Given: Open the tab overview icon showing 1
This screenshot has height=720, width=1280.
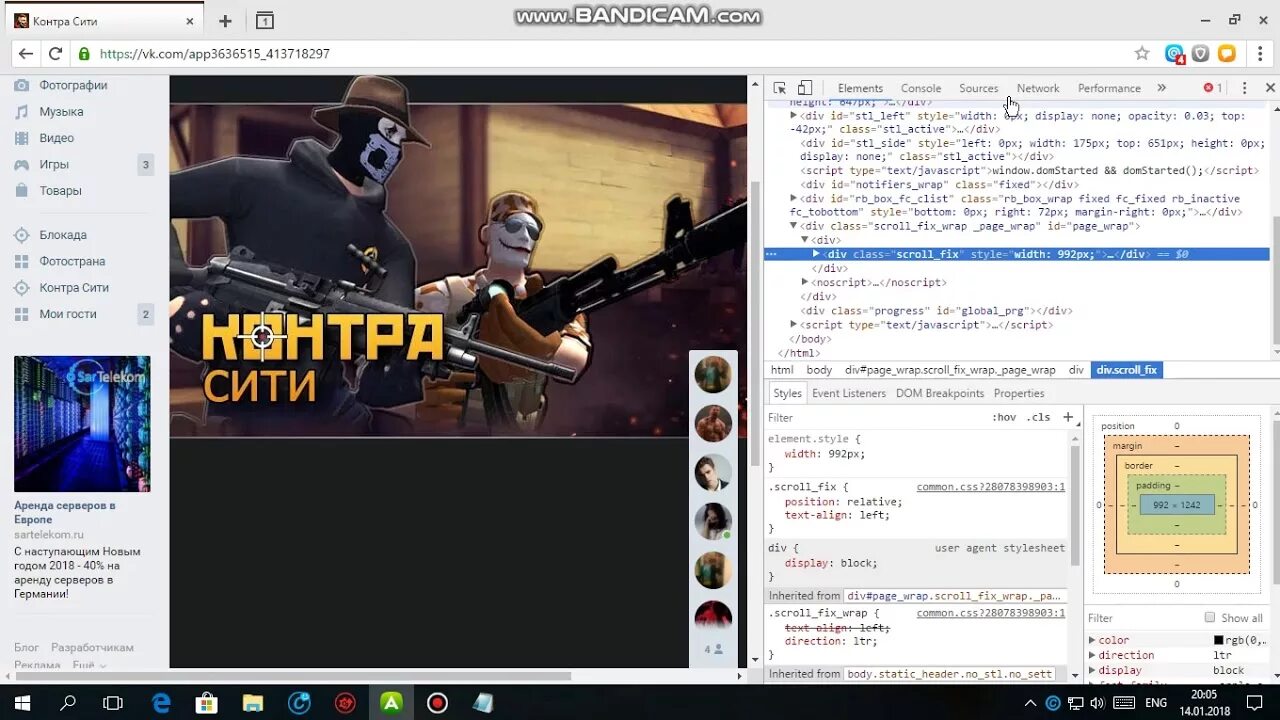Looking at the screenshot, I should tap(265, 21).
